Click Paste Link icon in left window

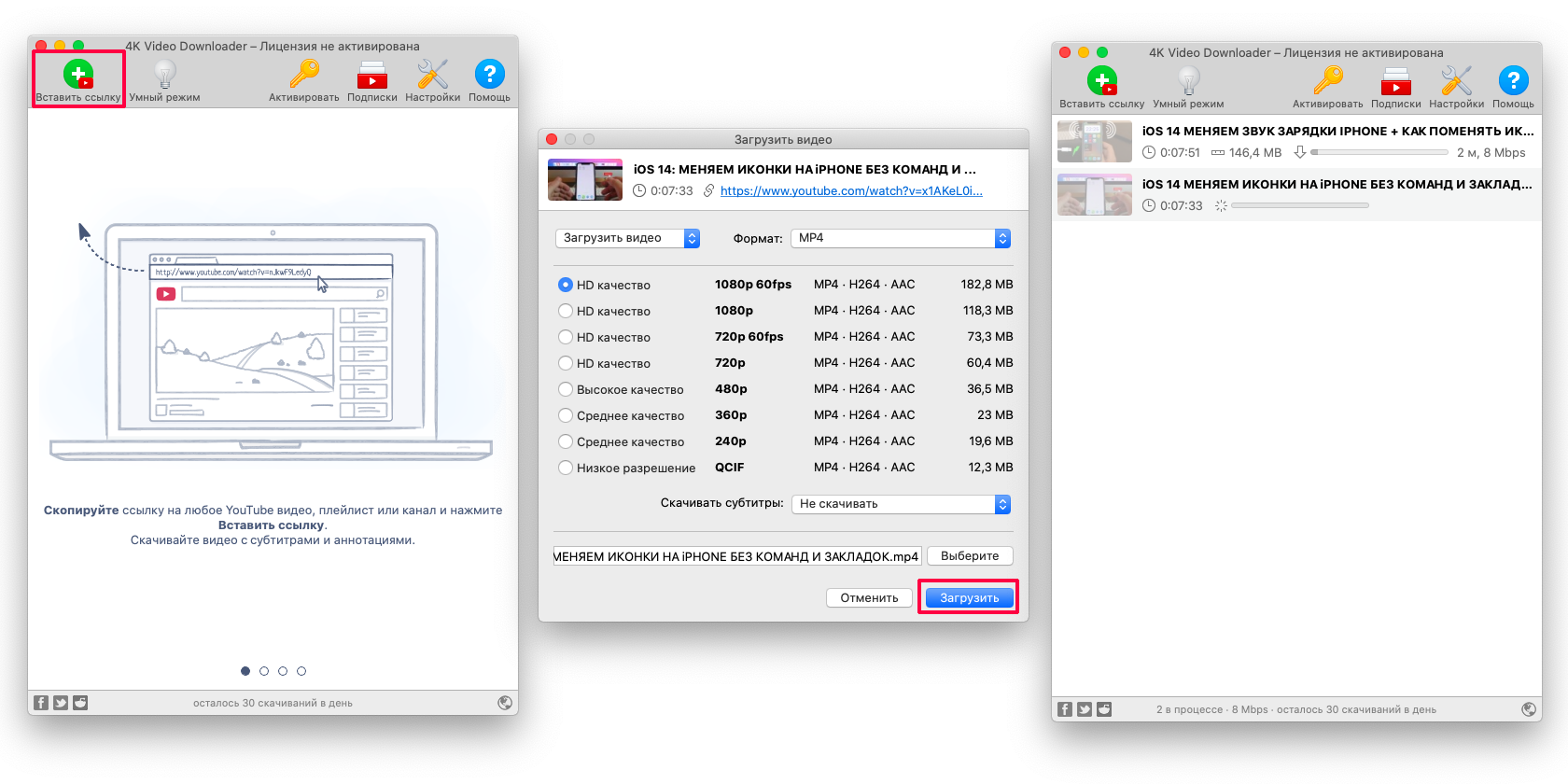pos(78,75)
